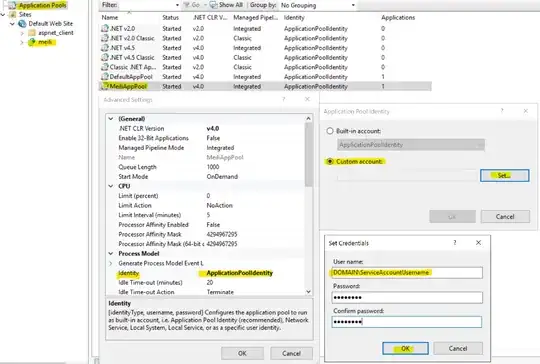Open the aspnet_client folder icon

[x=32, y=33]
